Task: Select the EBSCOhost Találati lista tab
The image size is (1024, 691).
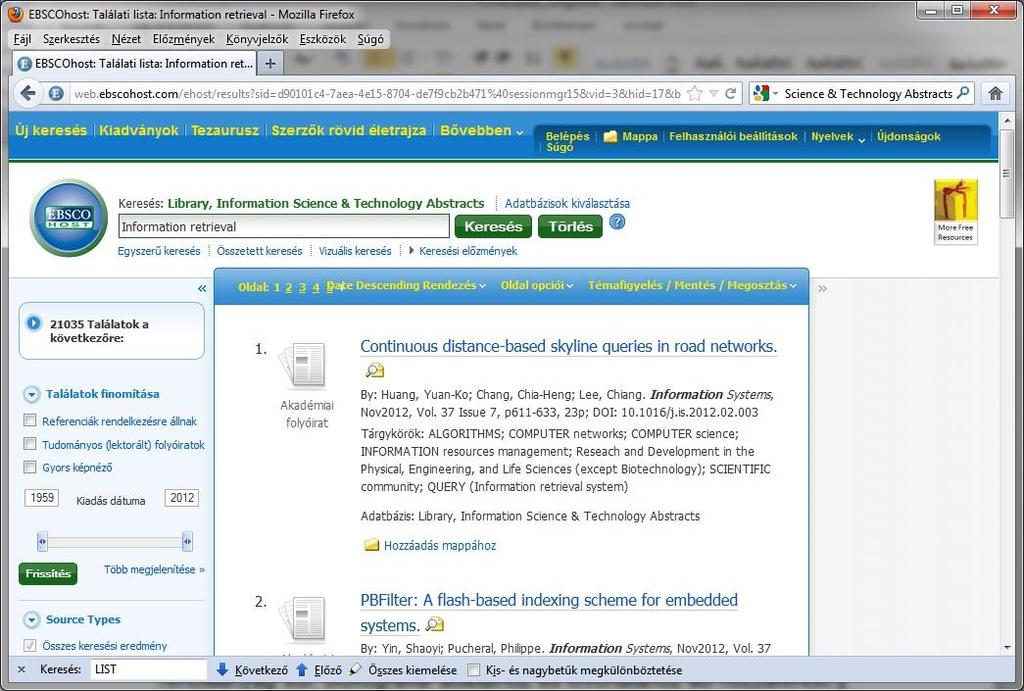Action: (x=135, y=63)
